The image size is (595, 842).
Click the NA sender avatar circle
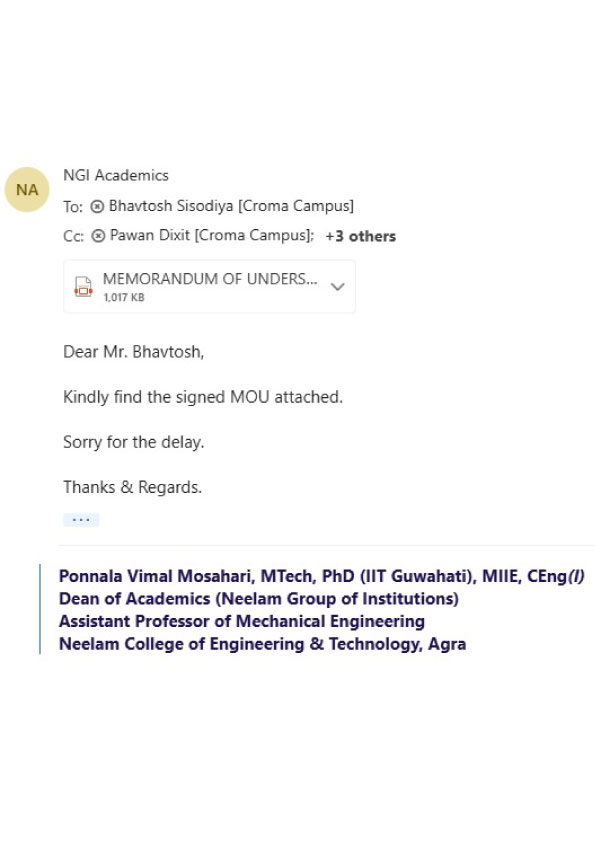pyautogui.click(x=27, y=190)
